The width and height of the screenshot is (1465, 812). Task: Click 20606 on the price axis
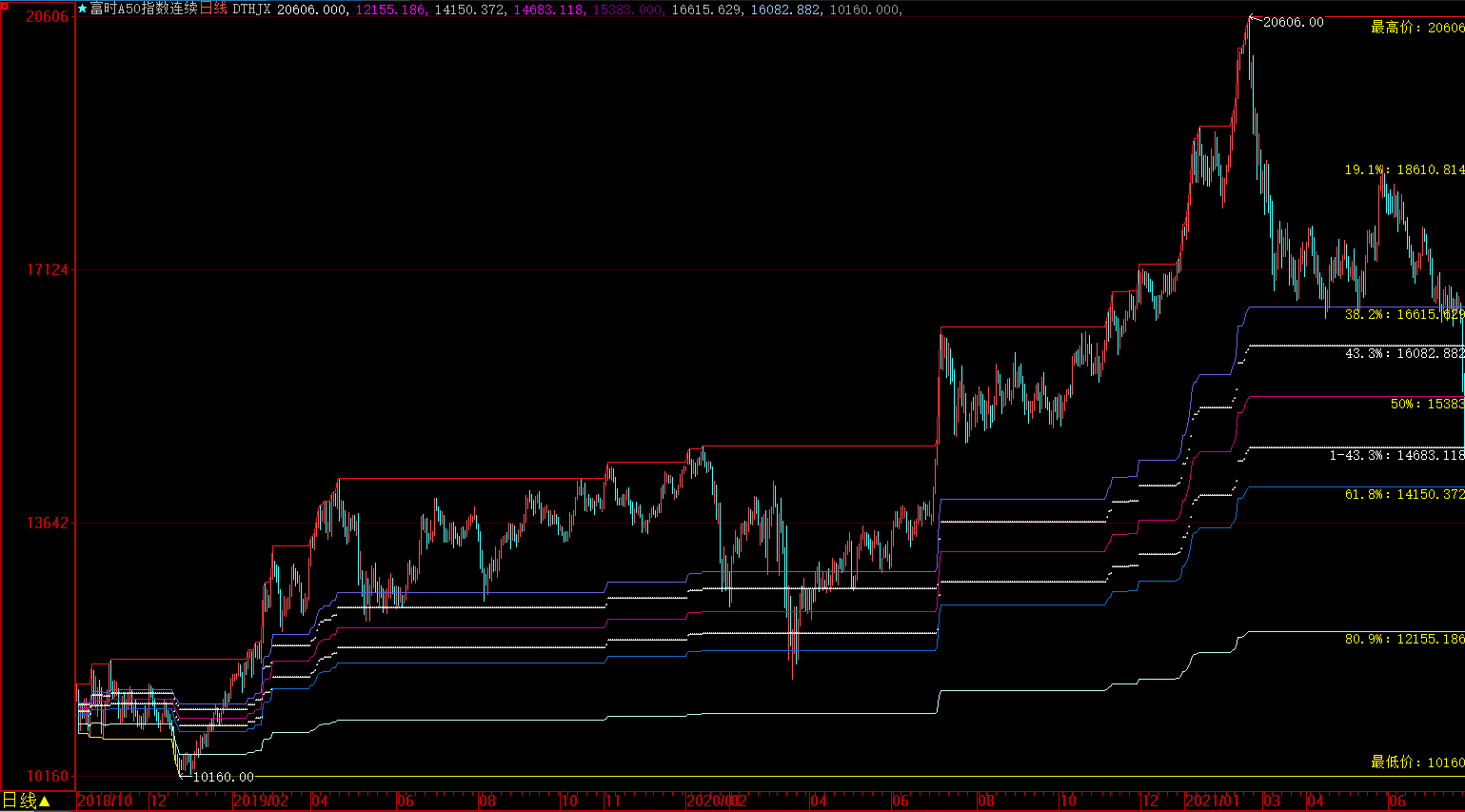pyautogui.click(x=47, y=16)
